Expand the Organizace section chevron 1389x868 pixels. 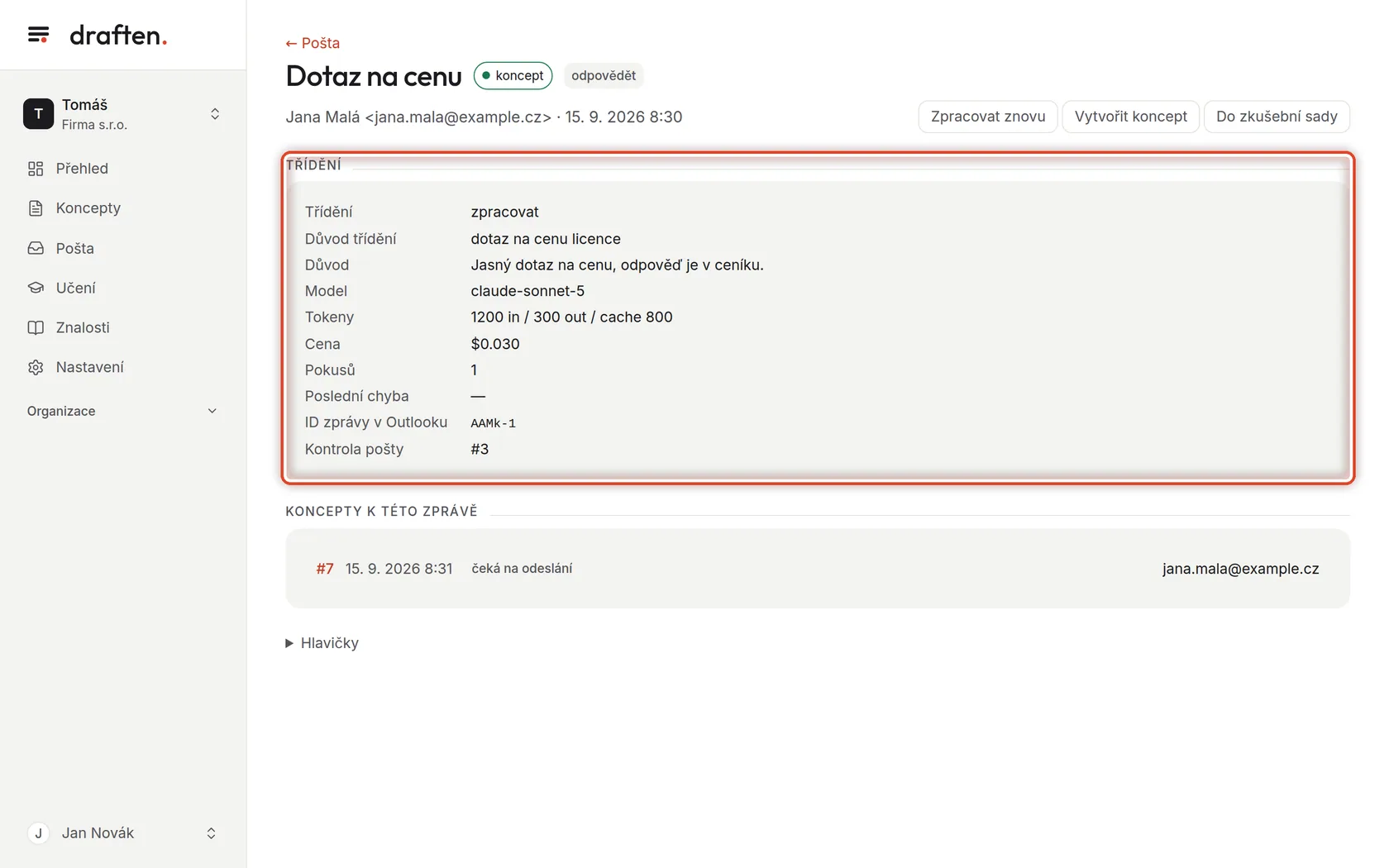coord(212,411)
